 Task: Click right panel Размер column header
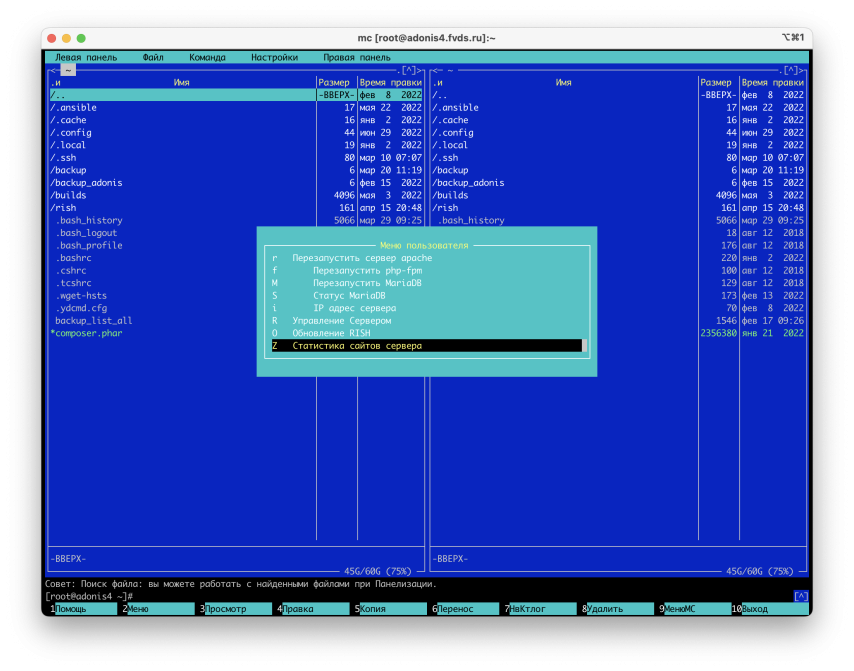pos(716,83)
